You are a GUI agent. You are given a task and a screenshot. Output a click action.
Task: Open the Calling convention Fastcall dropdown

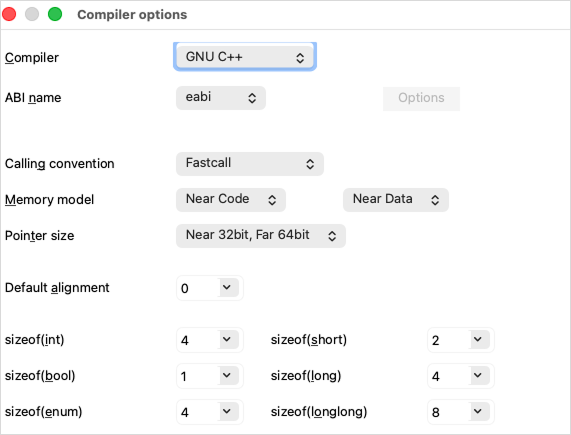click(250, 164)
